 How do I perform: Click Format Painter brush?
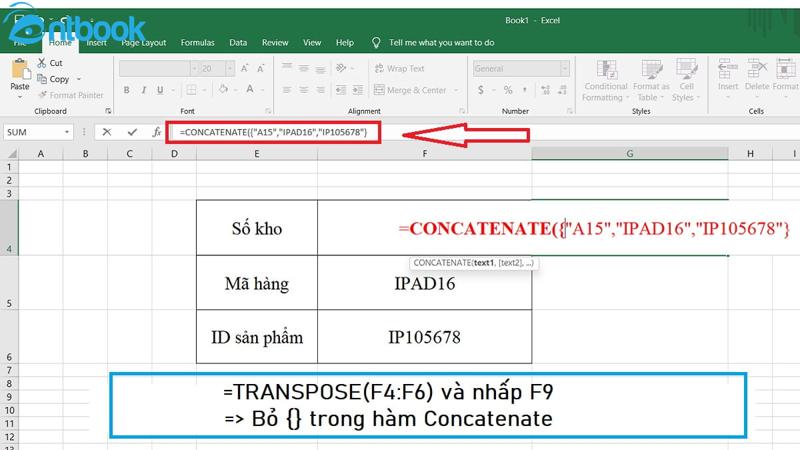pyautogui.click(x=42, y=95)
